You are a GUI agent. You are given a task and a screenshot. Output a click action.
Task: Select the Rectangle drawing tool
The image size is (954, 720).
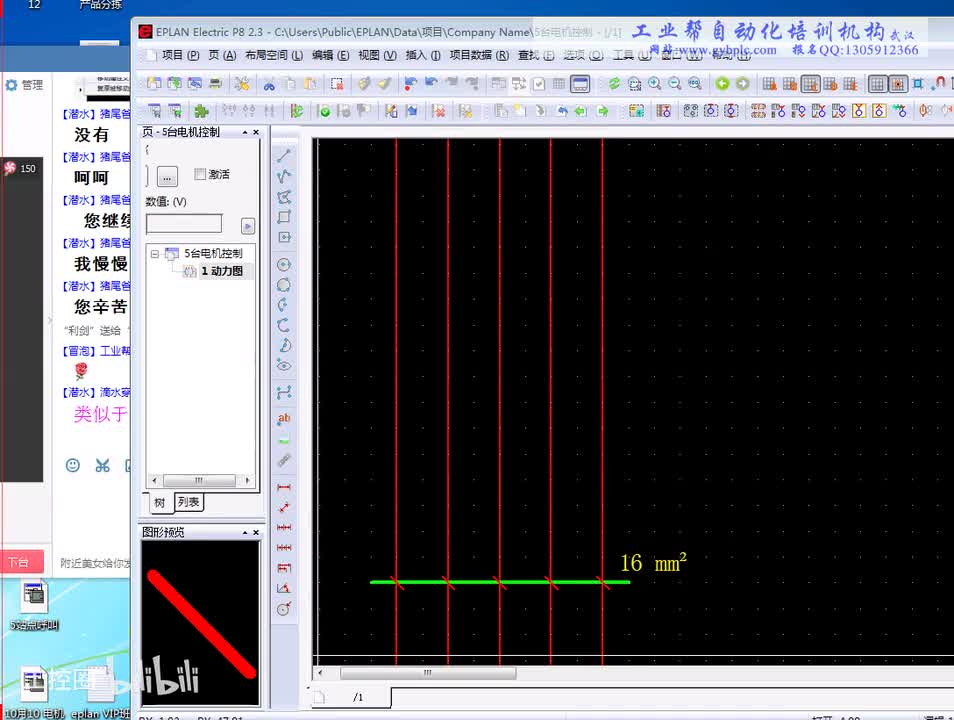pyautogui.click(x=284, y=217)
